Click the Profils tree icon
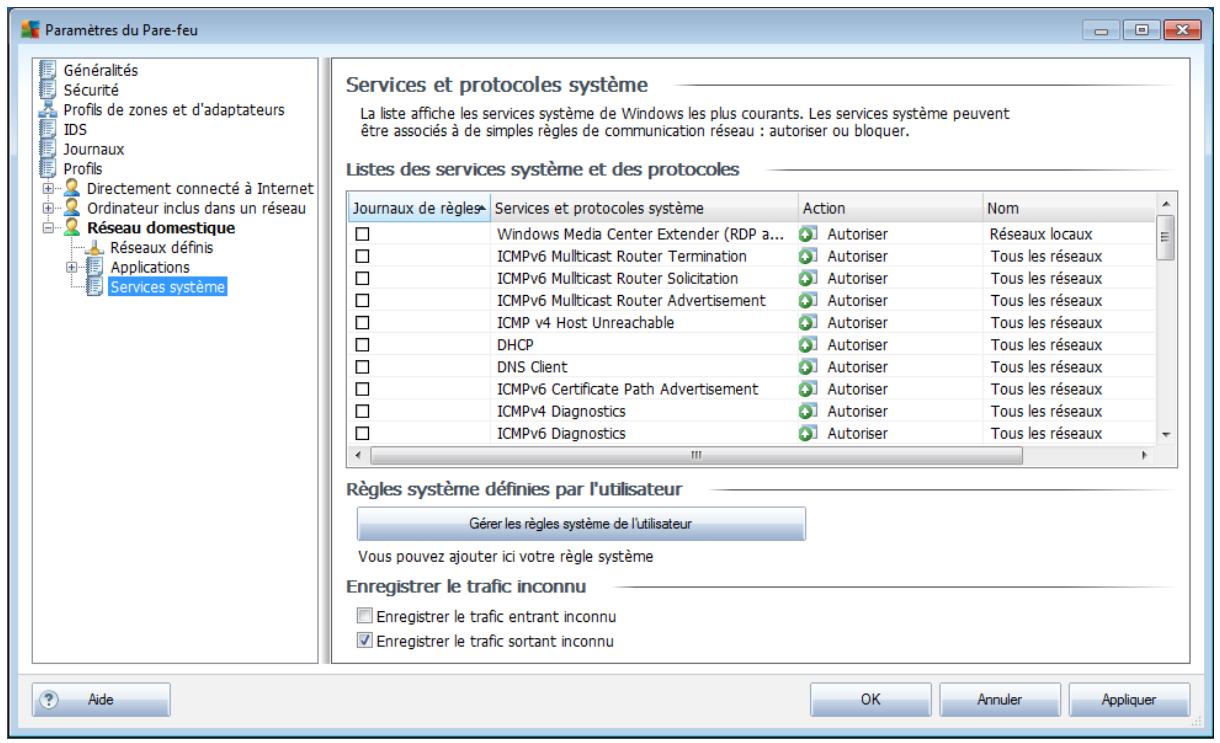Viewport: 1220px width, 743px height. click(x=49, y=169)
